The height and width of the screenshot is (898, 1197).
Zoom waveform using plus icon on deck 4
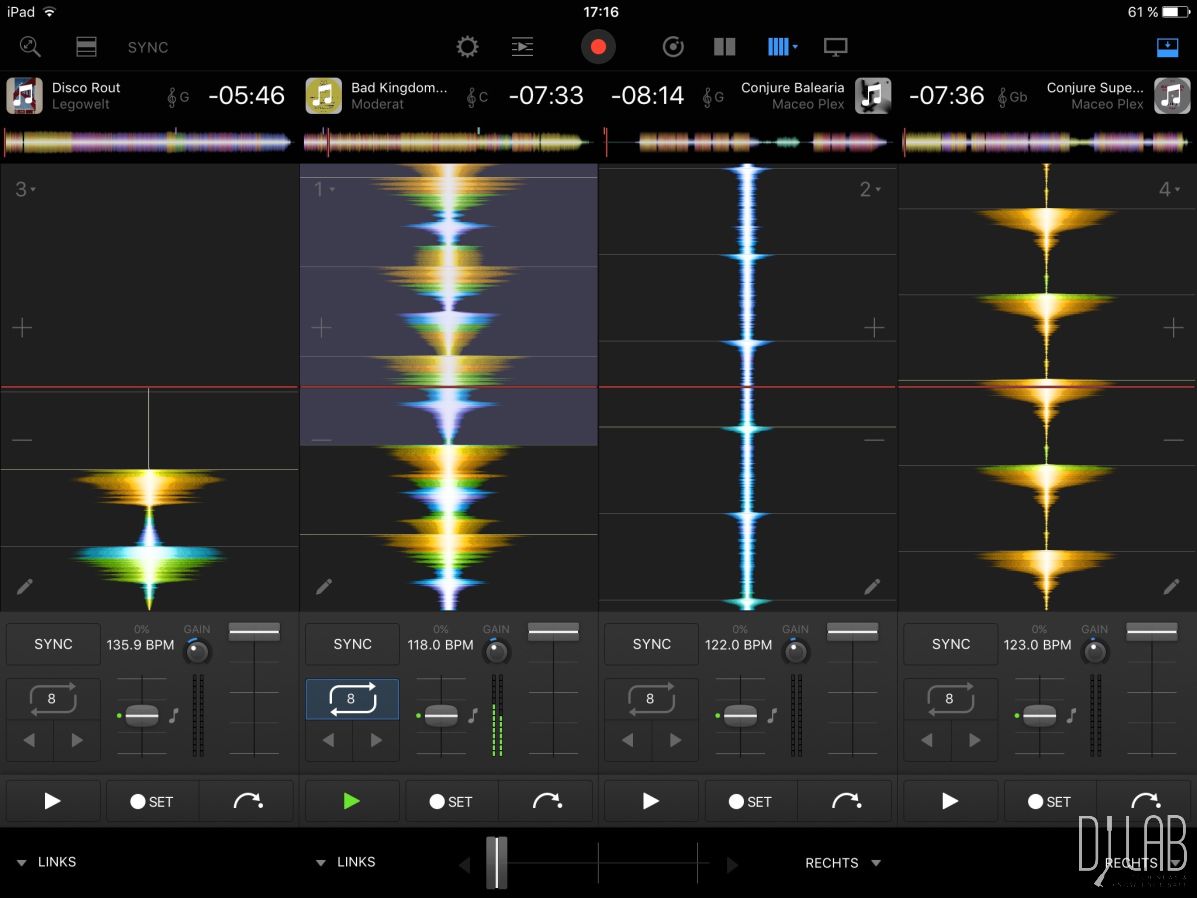[1172, 327]
